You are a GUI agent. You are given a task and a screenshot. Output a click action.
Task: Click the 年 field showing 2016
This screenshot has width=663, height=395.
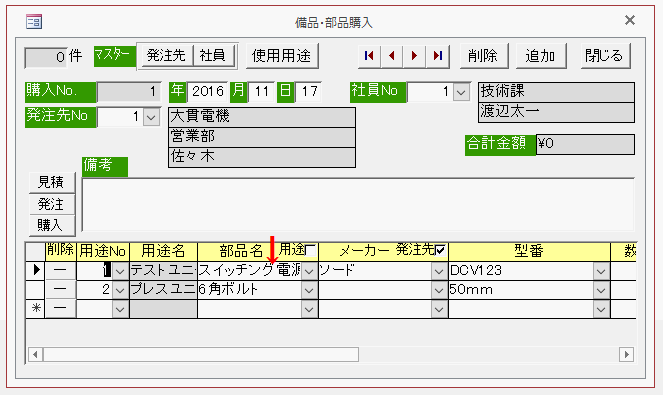pyautogui.click(x=207, y=91)
